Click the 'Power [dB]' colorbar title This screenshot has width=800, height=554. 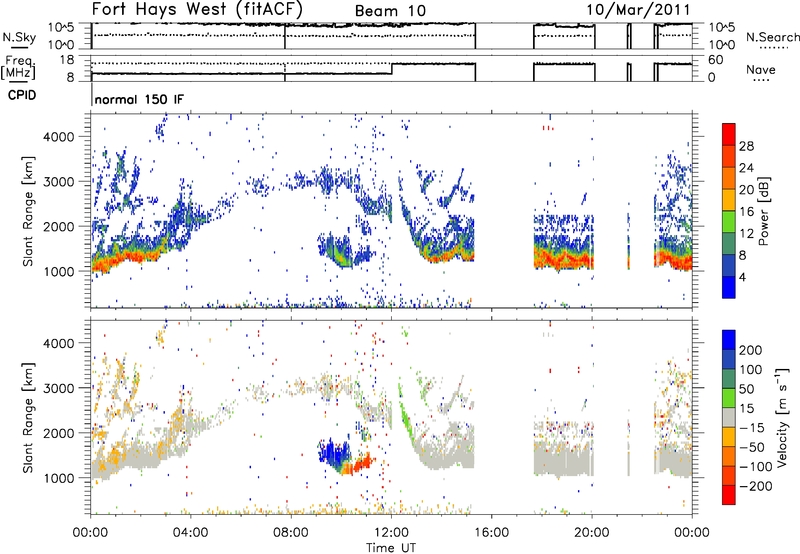(763, 211)
